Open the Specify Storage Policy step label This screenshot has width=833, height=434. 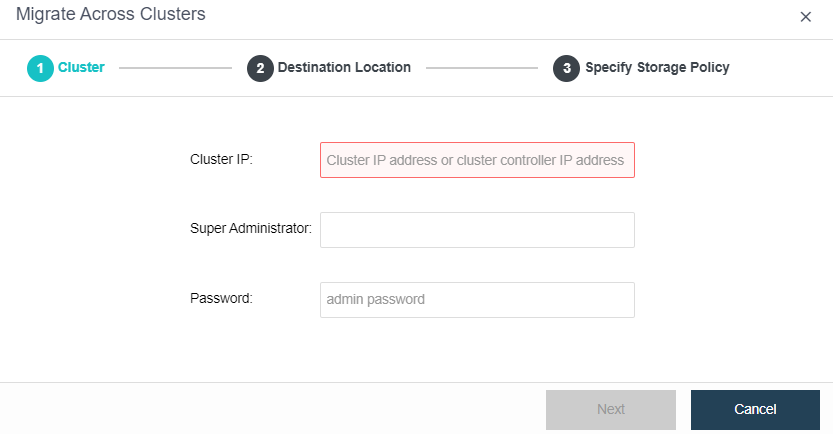point(657,68)
